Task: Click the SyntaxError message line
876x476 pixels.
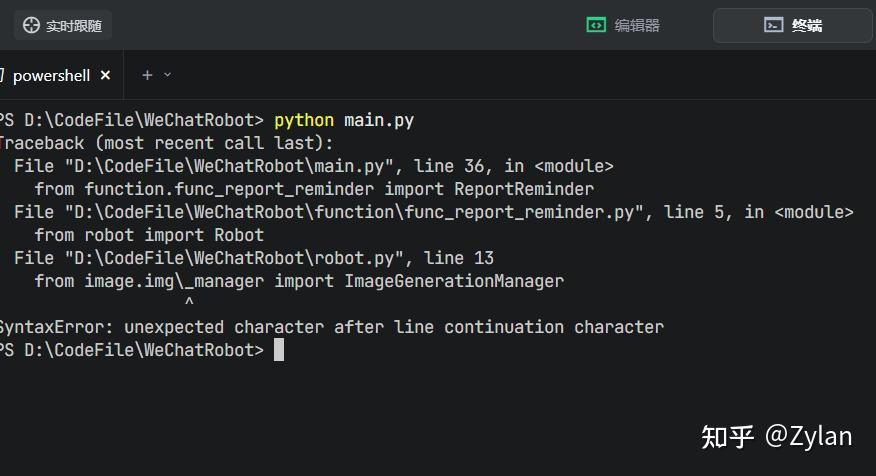Action: pos(330,327)
